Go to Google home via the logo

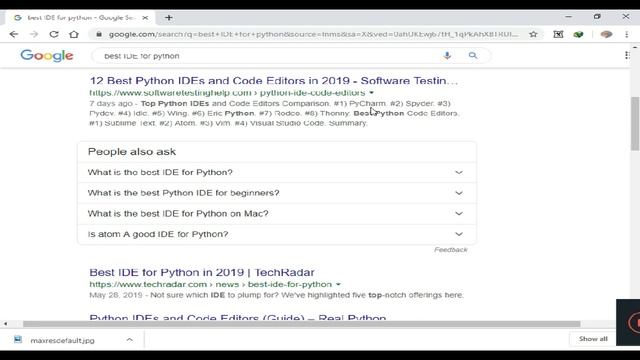[47, 56]
